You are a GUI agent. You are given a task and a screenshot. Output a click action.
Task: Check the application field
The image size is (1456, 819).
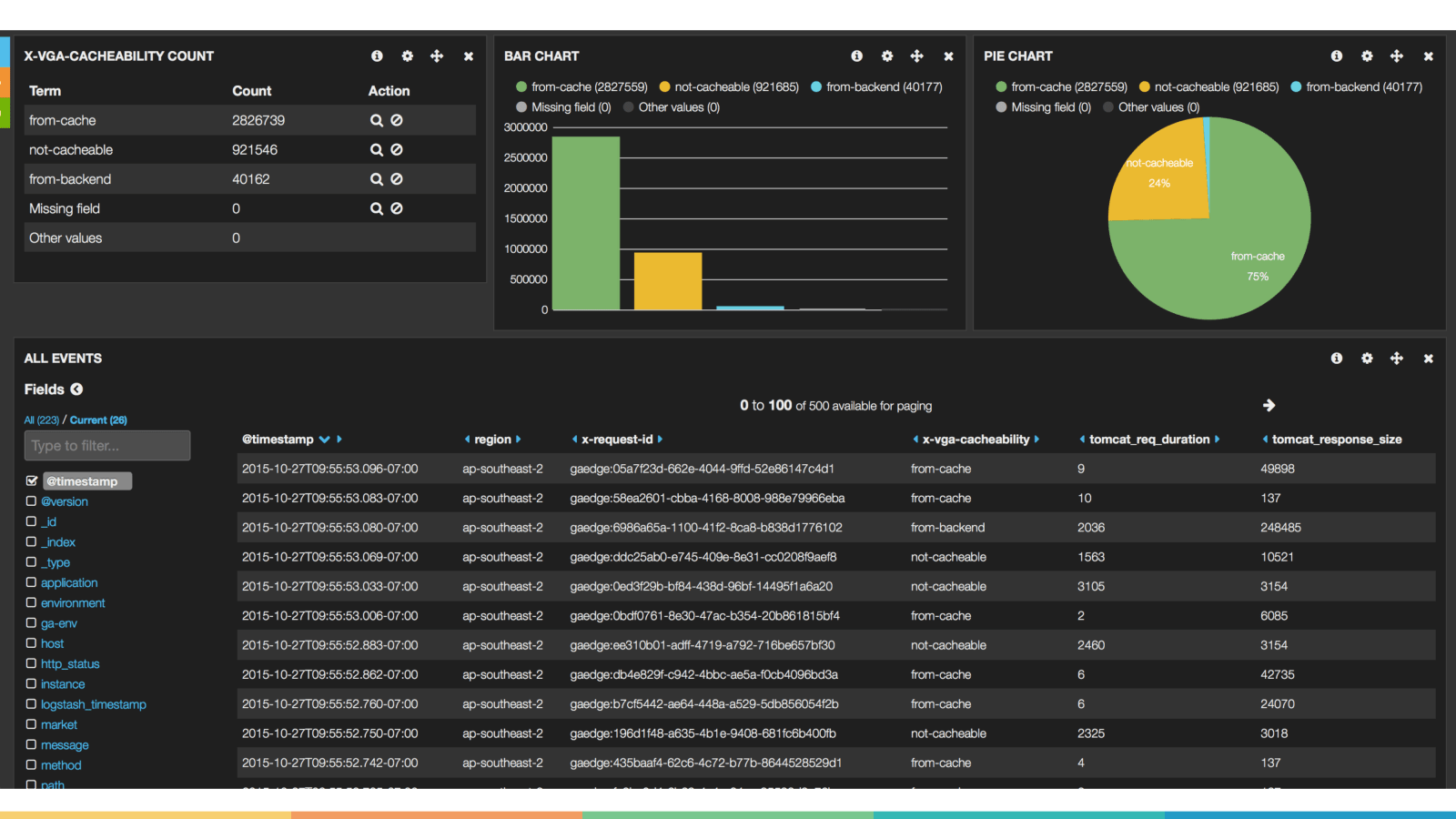click(x=31, y=582)
